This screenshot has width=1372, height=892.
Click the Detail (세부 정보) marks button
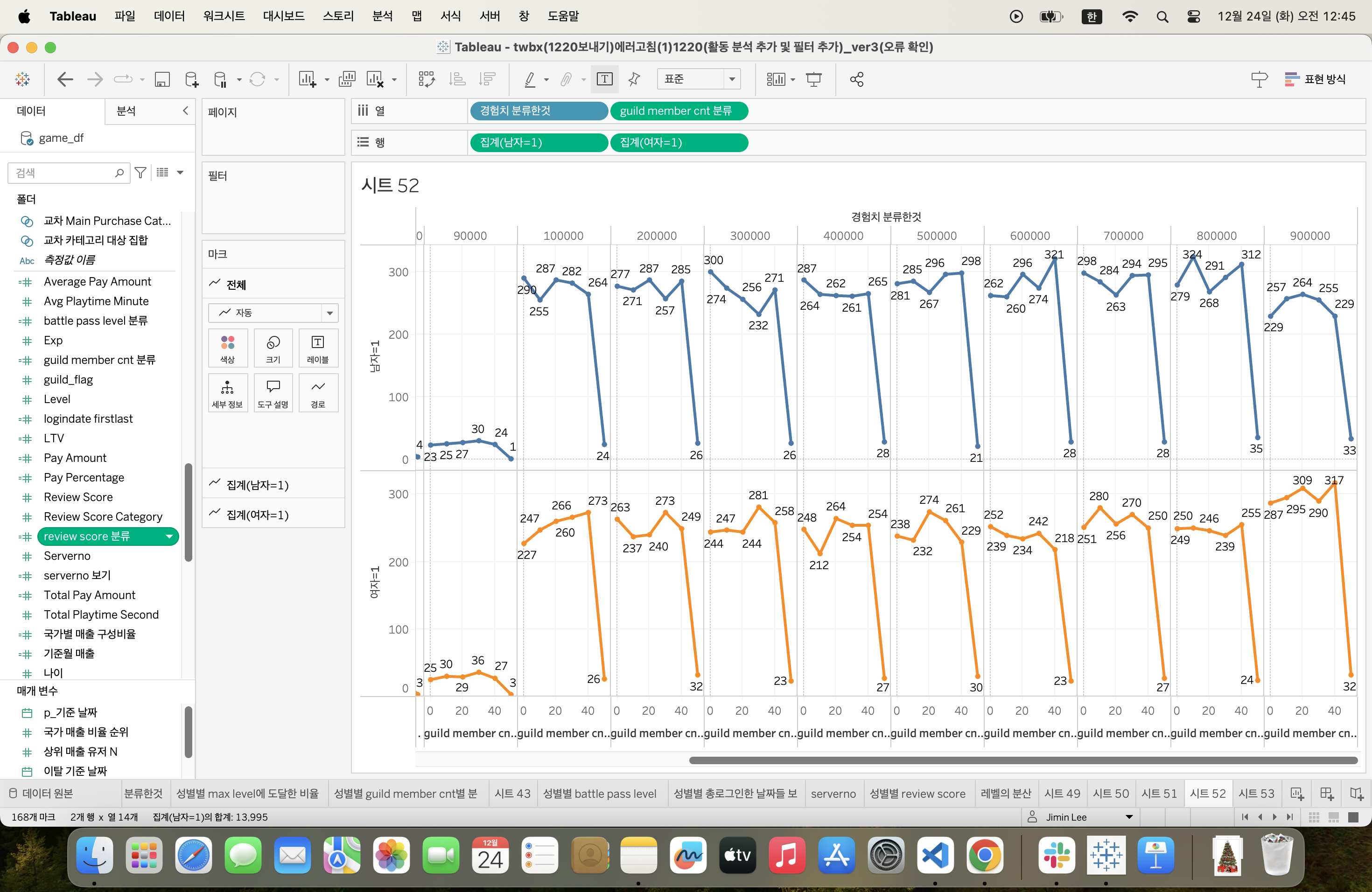[x=228, y=393]
